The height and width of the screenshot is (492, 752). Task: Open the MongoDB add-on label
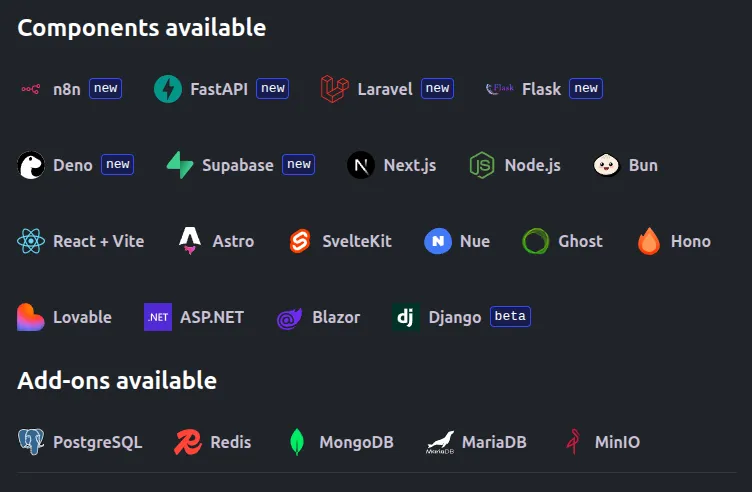[x=356, y=442]
